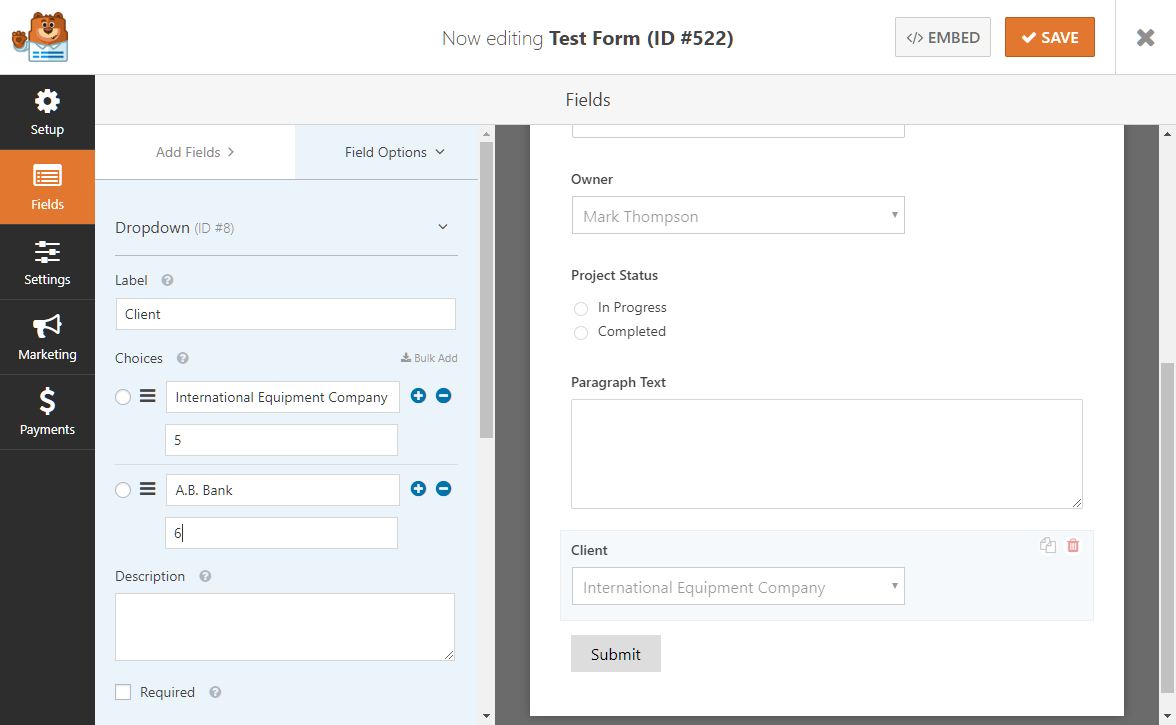Delete the Client field with the trash icon
The height and width of the screenshot is (725, 1176).
[x=1073, y=545]
